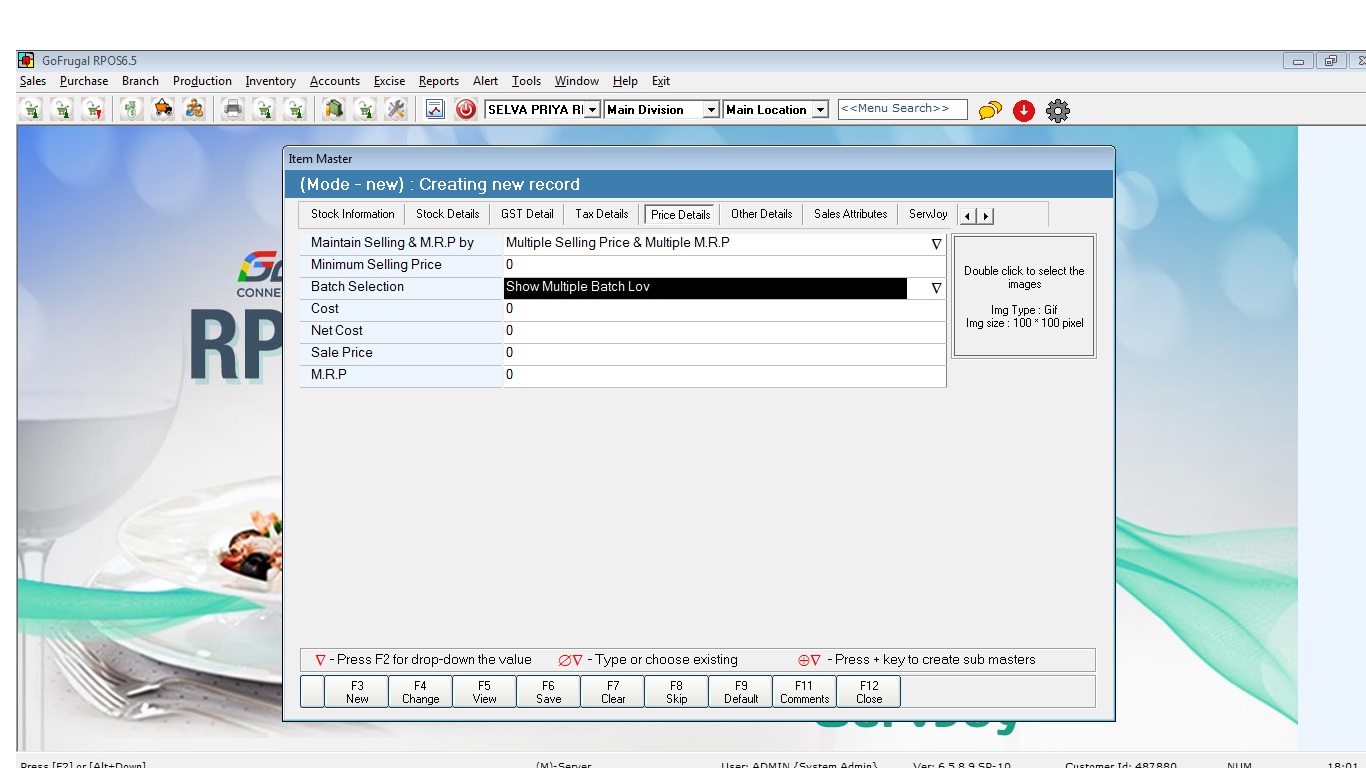Click the black shopping cart toolbar icon
Screen dimensions: 1366x768
163,109
